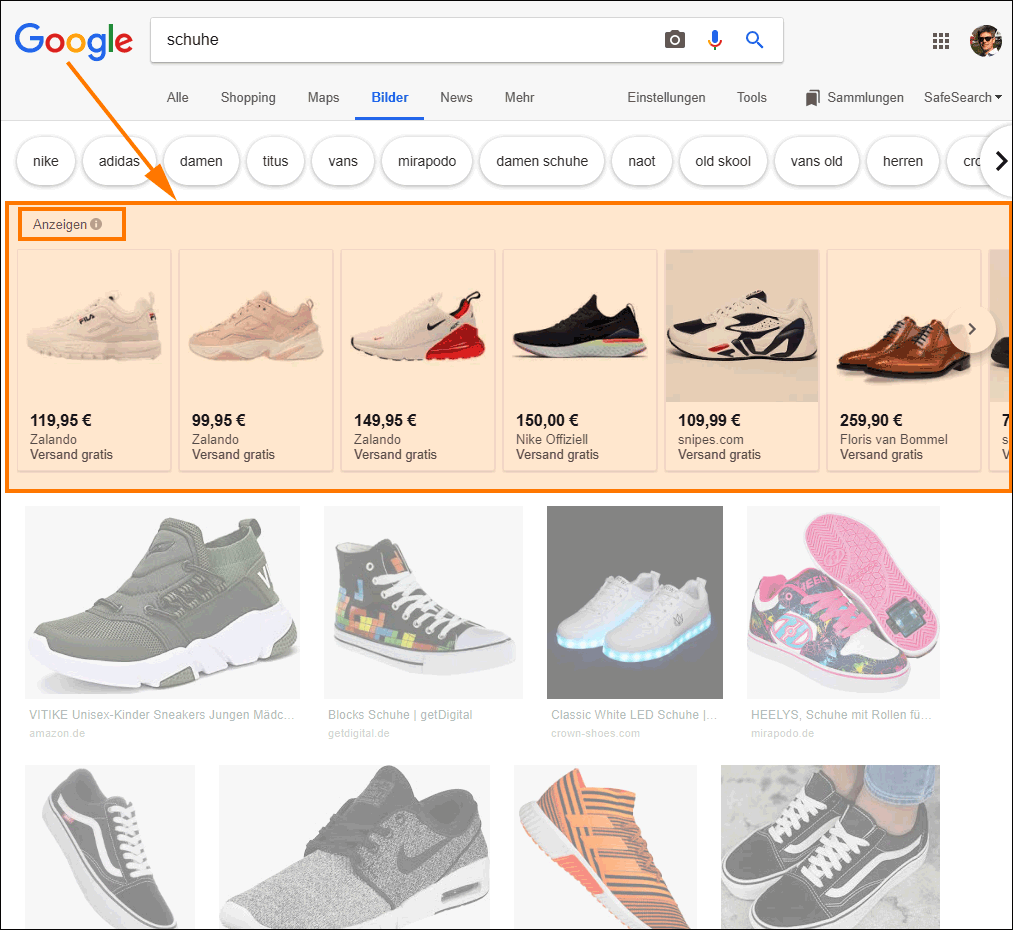
Task: Select the damen schuhe chip
Action: pyautogui.click(x=542, y=161)
